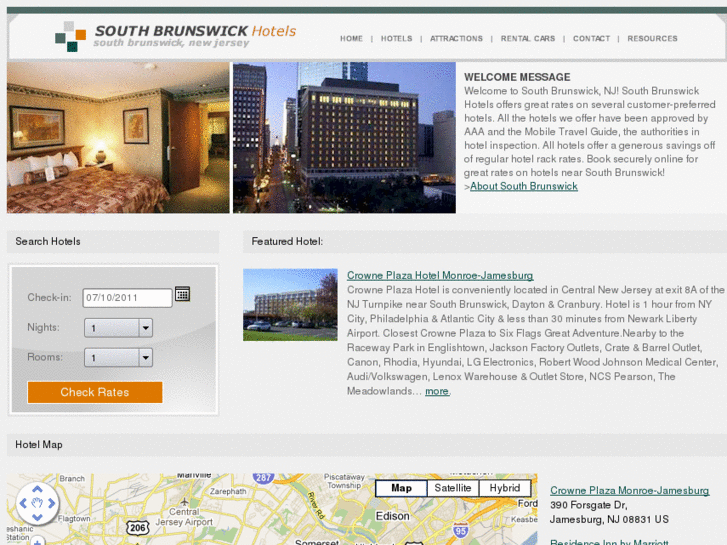This screenshot has height=545, width=727.
Task: Go to the Home menu item
Action: [x=351, y=38]
